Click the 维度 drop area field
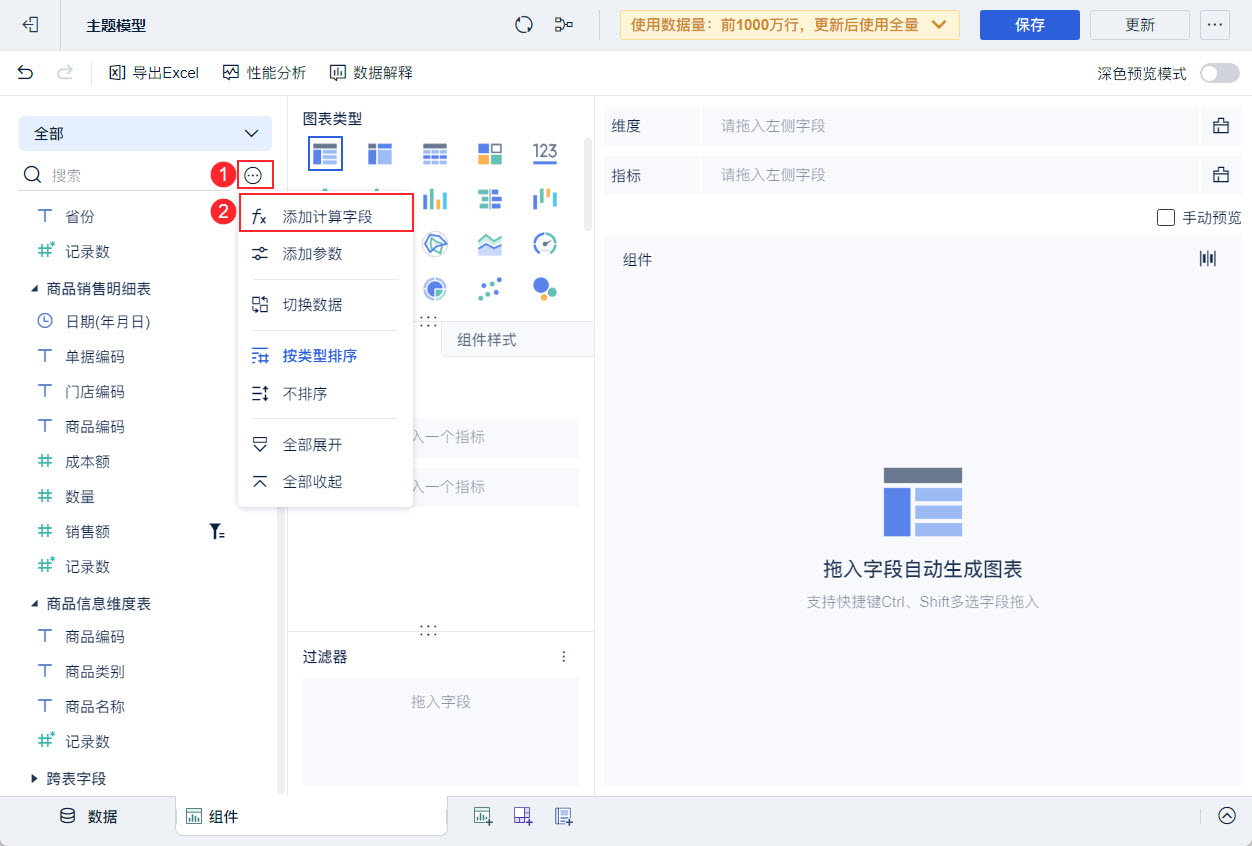Screen dimensions: 1252x846 coord(950,126)
